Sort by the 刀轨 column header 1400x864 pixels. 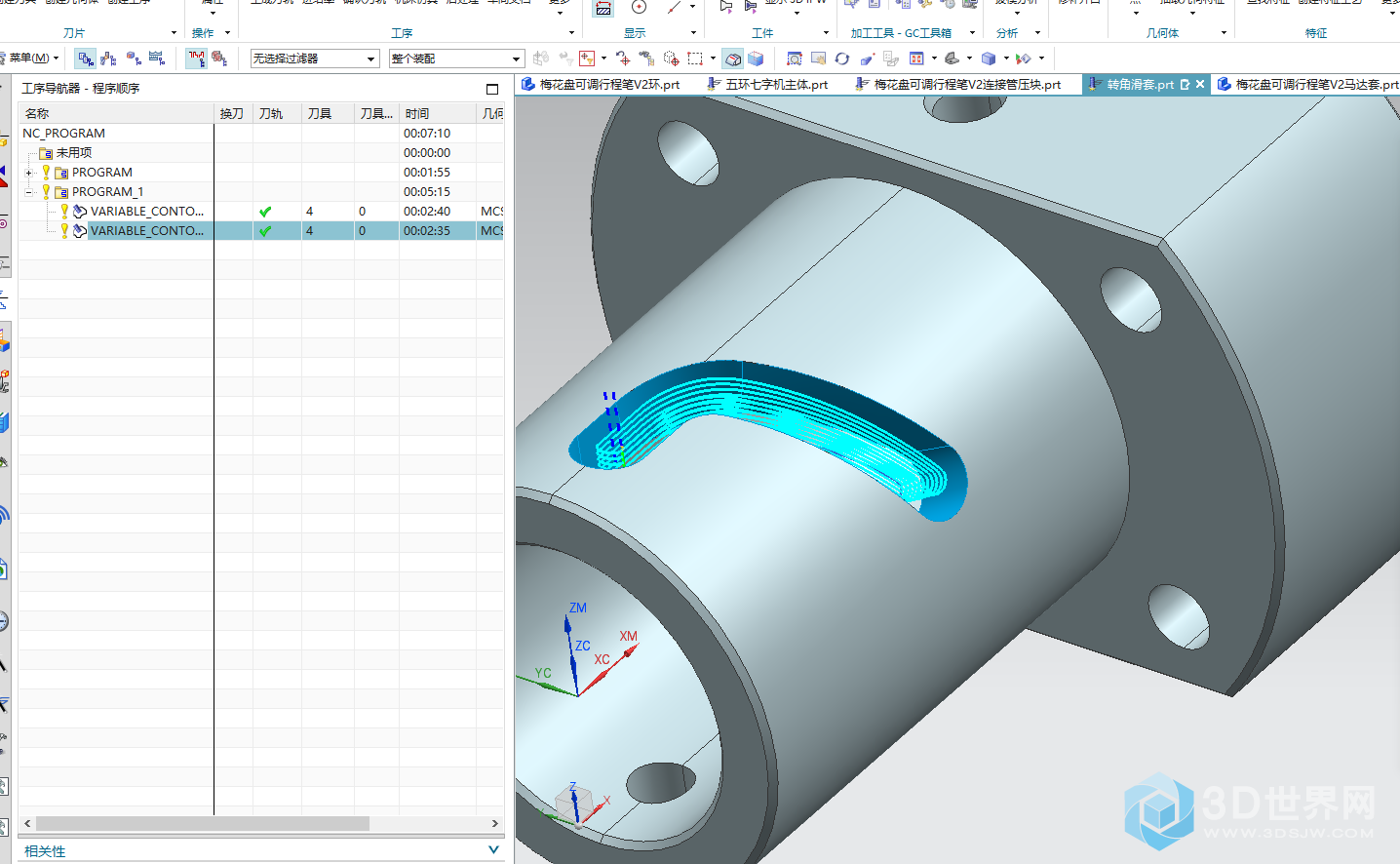coord(278,114)
